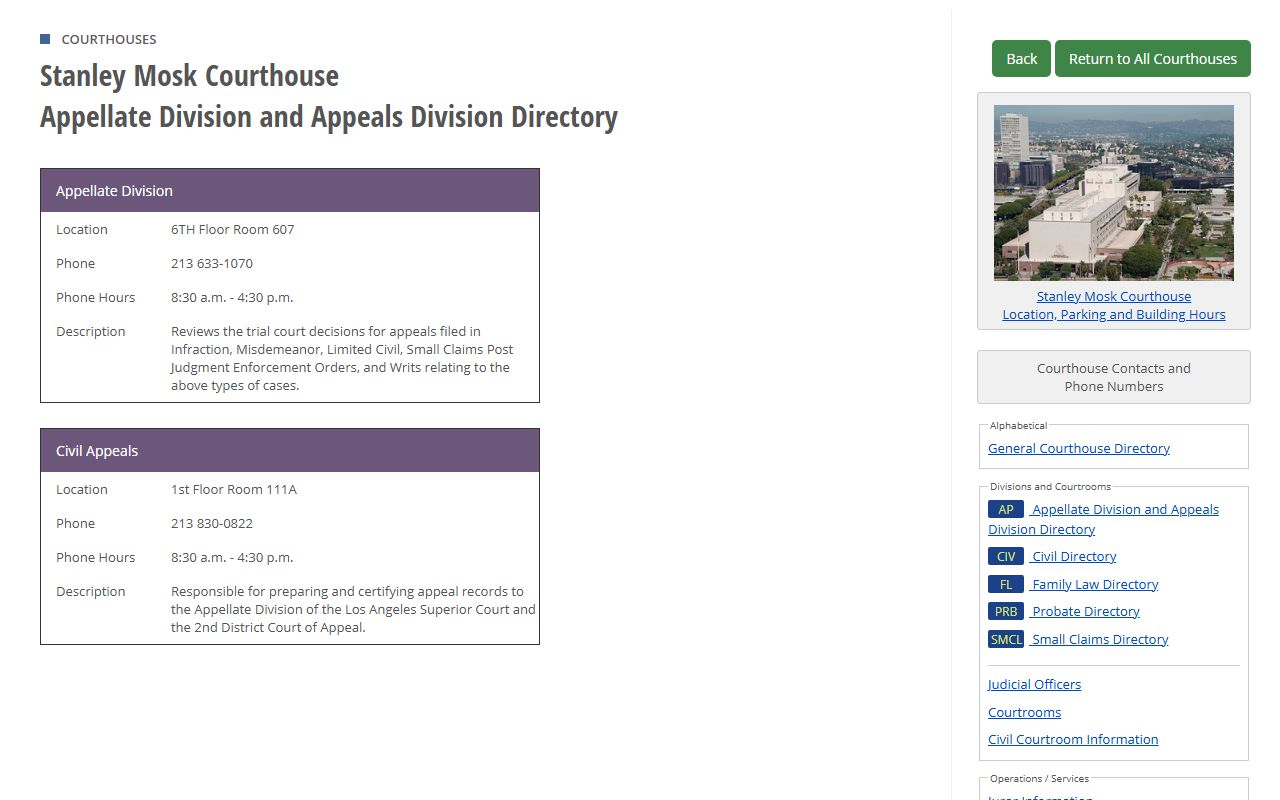This screenshot has height=800, width=1280.
Task: Open the Civil Directory link
Action: [x=1073, y=556]
